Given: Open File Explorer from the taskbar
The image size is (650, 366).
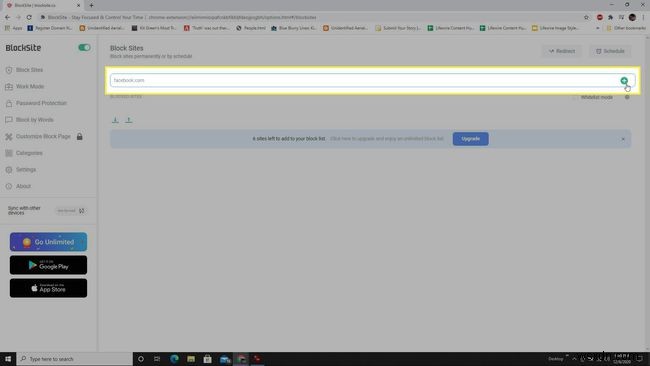Looking at the screenshot, I should 191,359.
